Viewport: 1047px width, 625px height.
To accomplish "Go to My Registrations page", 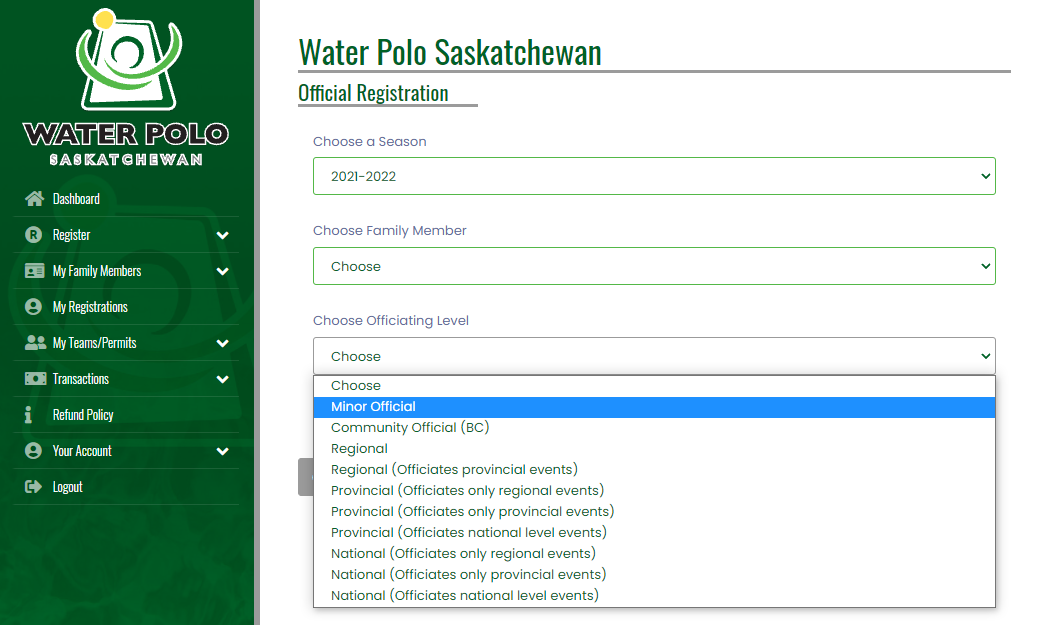I will pos(90,307).
